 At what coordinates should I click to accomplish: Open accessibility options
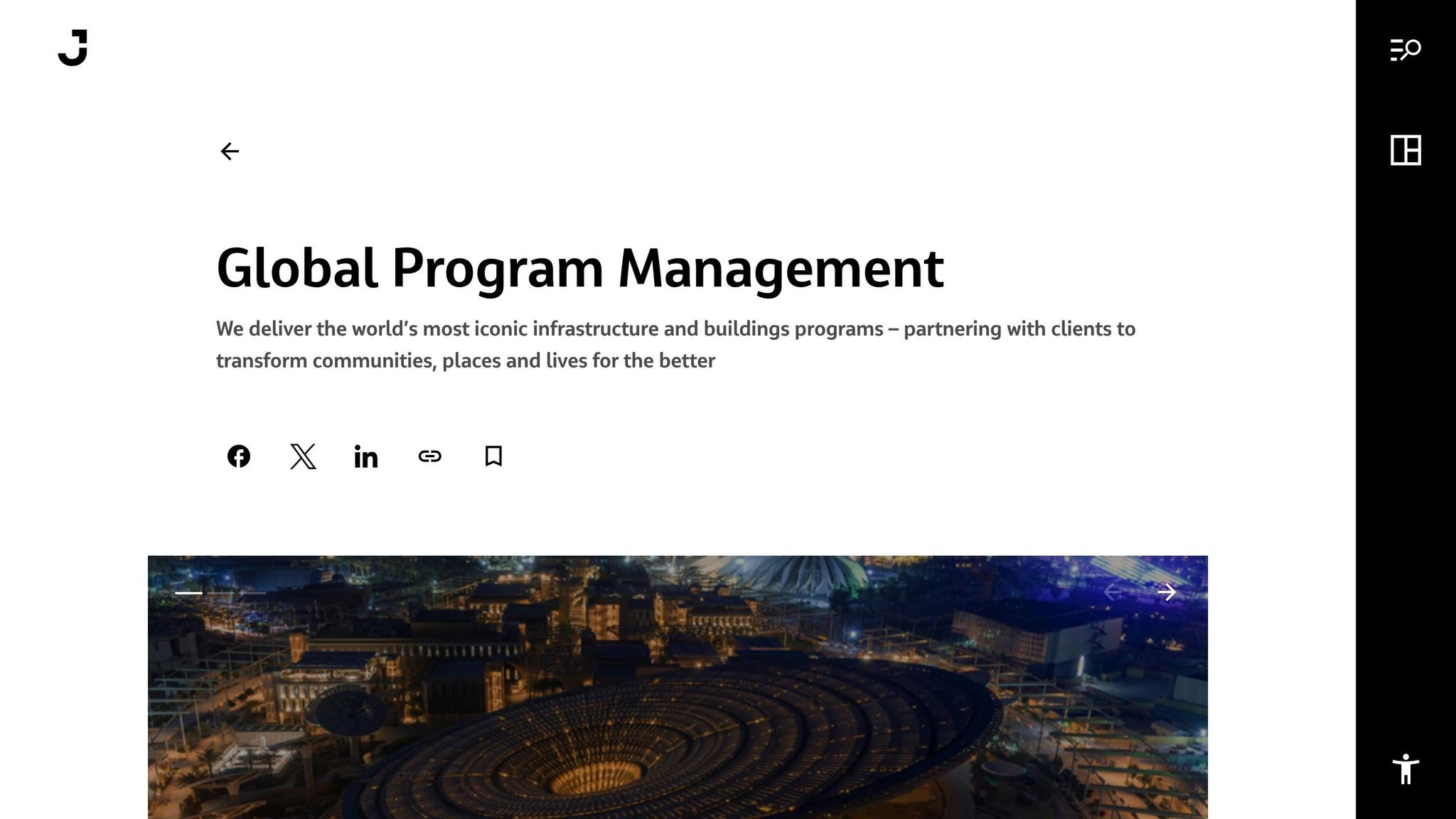click(x=1405, y=769)
